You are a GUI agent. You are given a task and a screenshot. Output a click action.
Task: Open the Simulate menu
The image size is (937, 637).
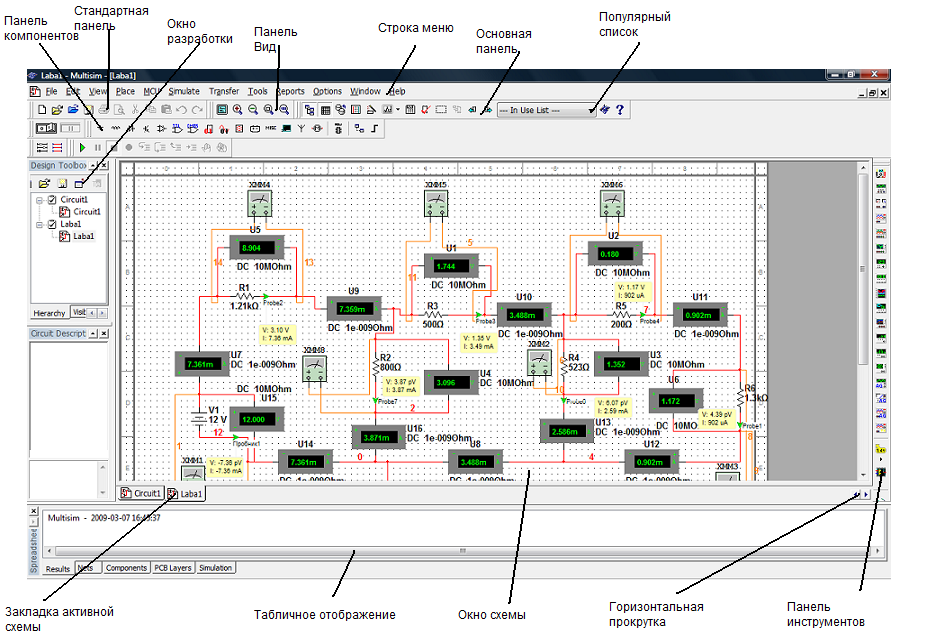coord(184,91)
